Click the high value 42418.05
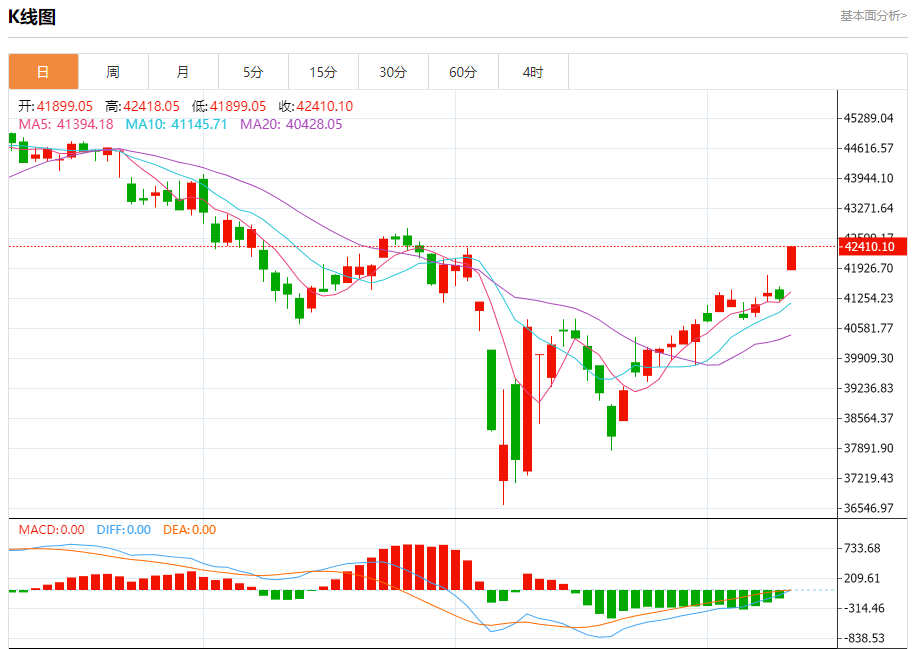918x649 pixels. click(151, 106)
